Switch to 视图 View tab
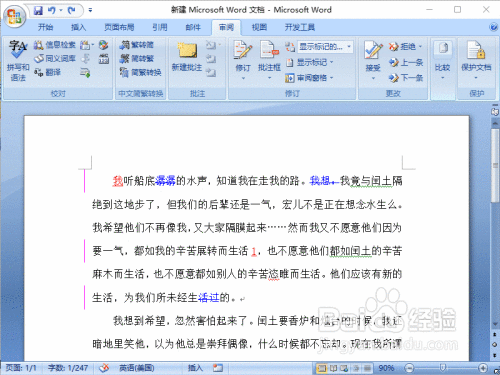The width and height of the screenshot is (500, 375). tap(259, 27)
